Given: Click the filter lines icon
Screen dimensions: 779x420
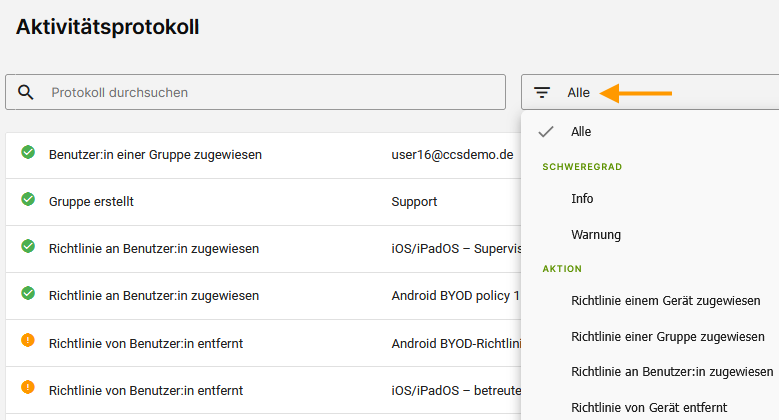Looking at the screenshot, I should coord(542,92).
